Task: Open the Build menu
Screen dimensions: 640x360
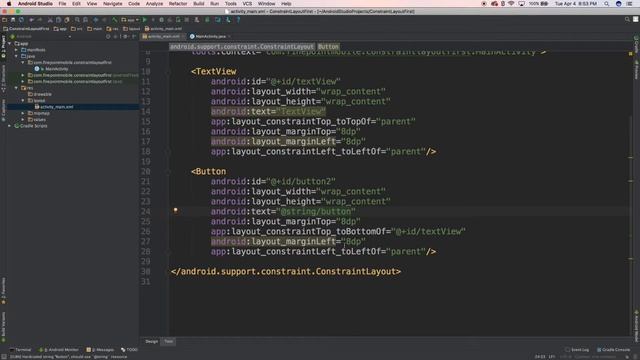Action: (x=199, y=4)
